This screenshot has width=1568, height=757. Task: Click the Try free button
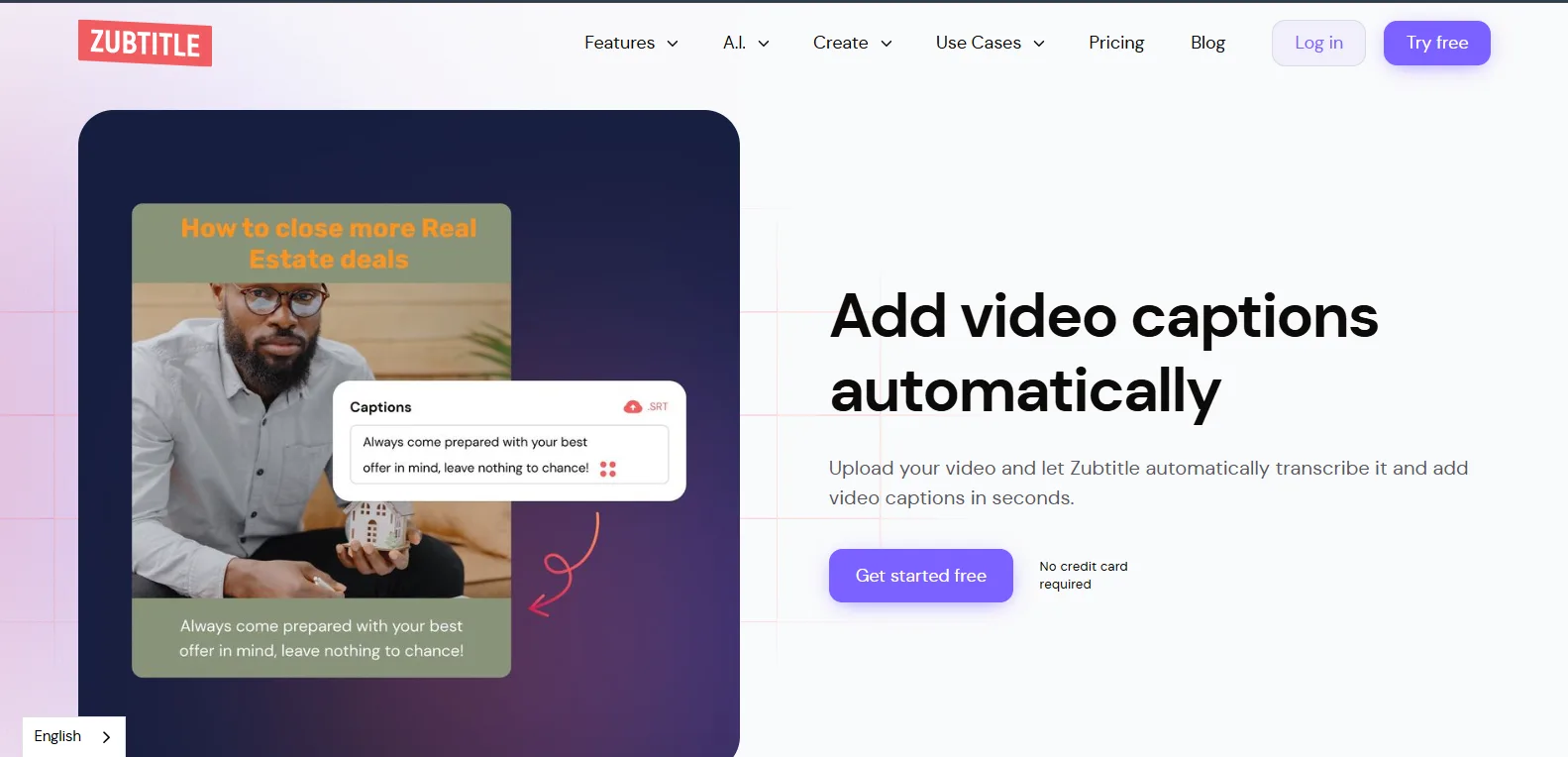coord(1437,43)
